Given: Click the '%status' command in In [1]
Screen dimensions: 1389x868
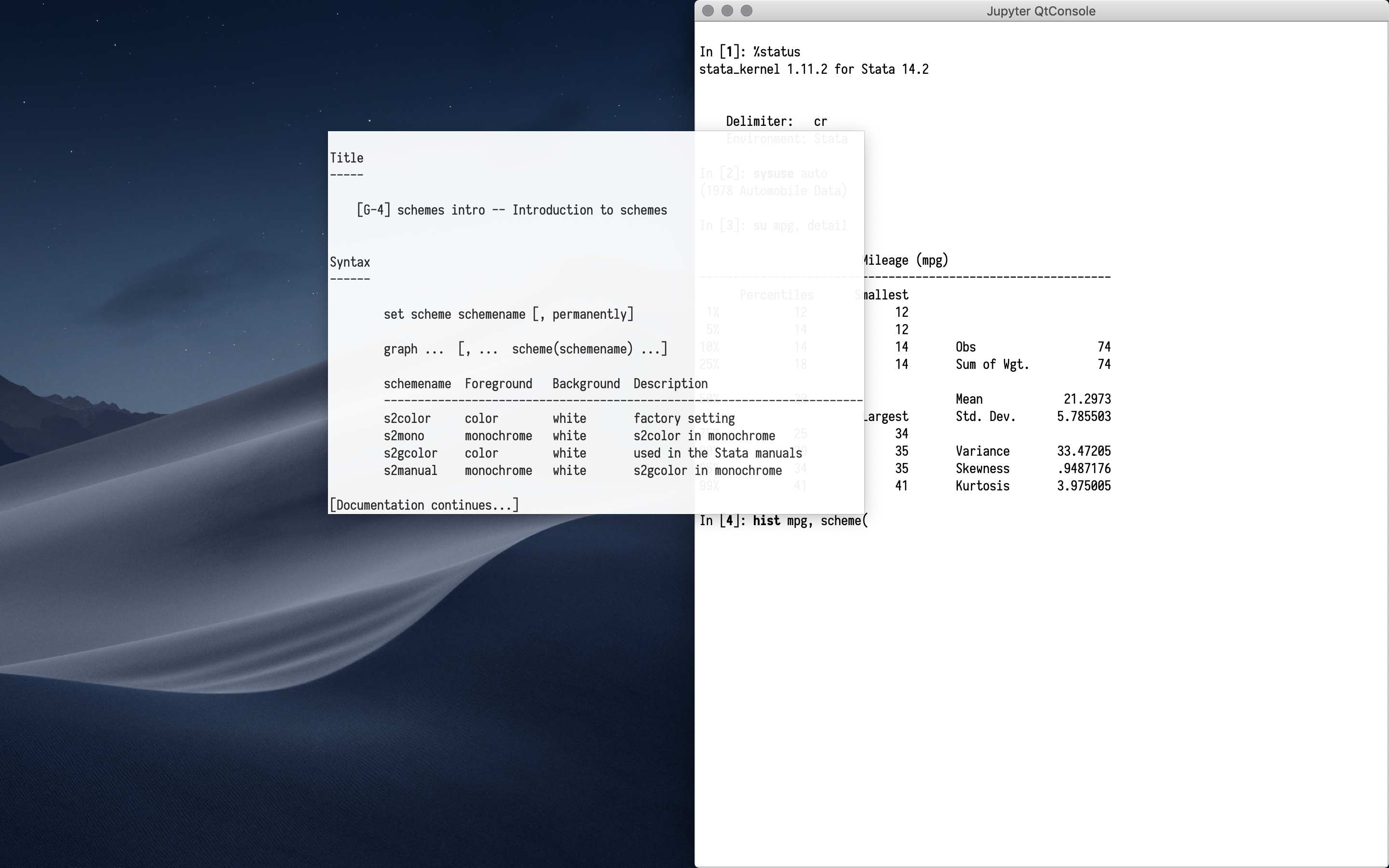Looking at the screenshot, I should pos(776,52).
